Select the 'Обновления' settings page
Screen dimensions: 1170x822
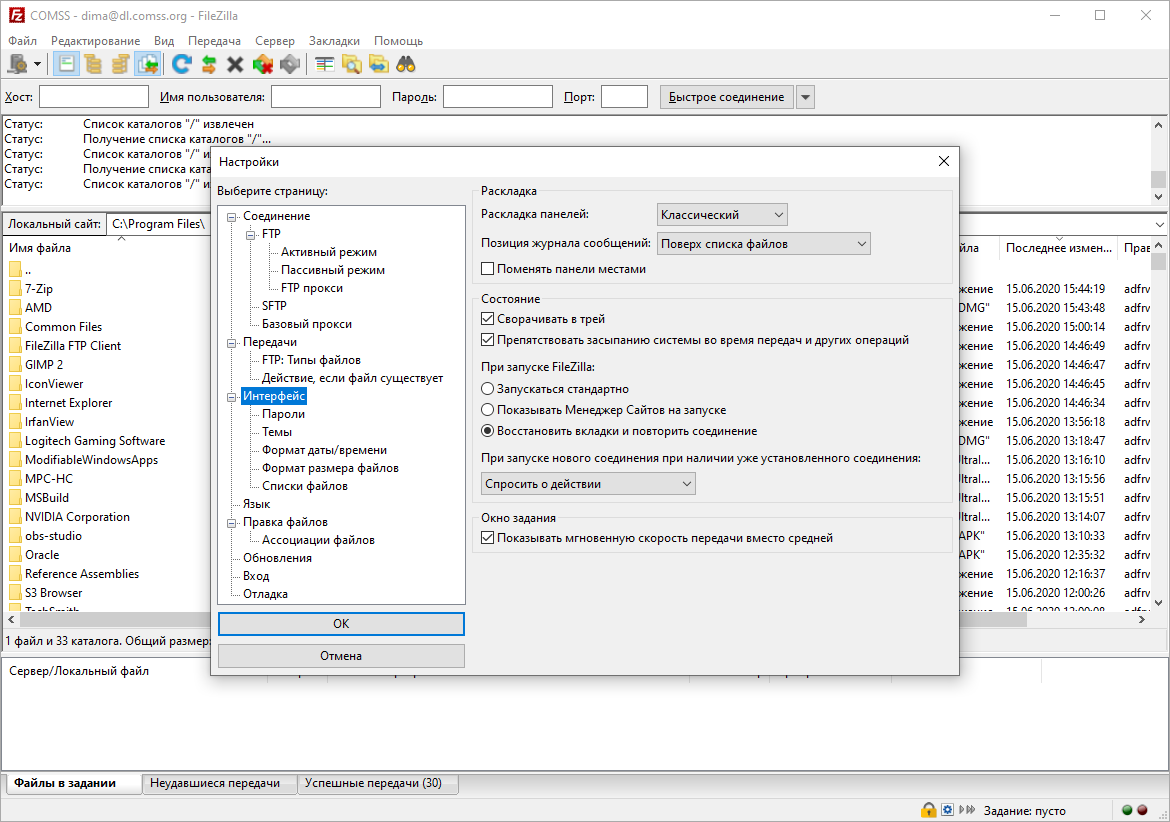coord(278,558)
